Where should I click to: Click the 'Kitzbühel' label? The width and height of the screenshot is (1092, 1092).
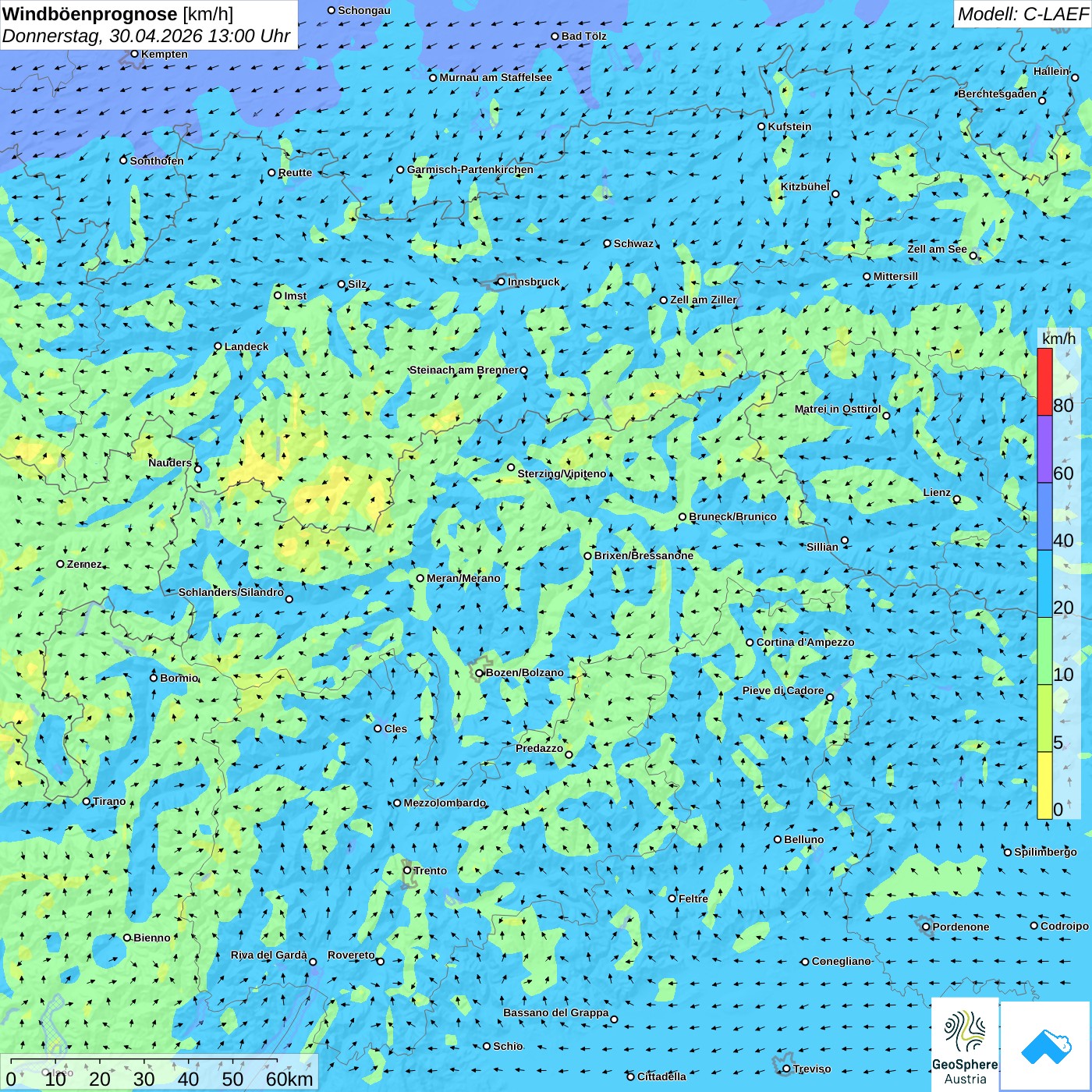(x=805, y=186)
